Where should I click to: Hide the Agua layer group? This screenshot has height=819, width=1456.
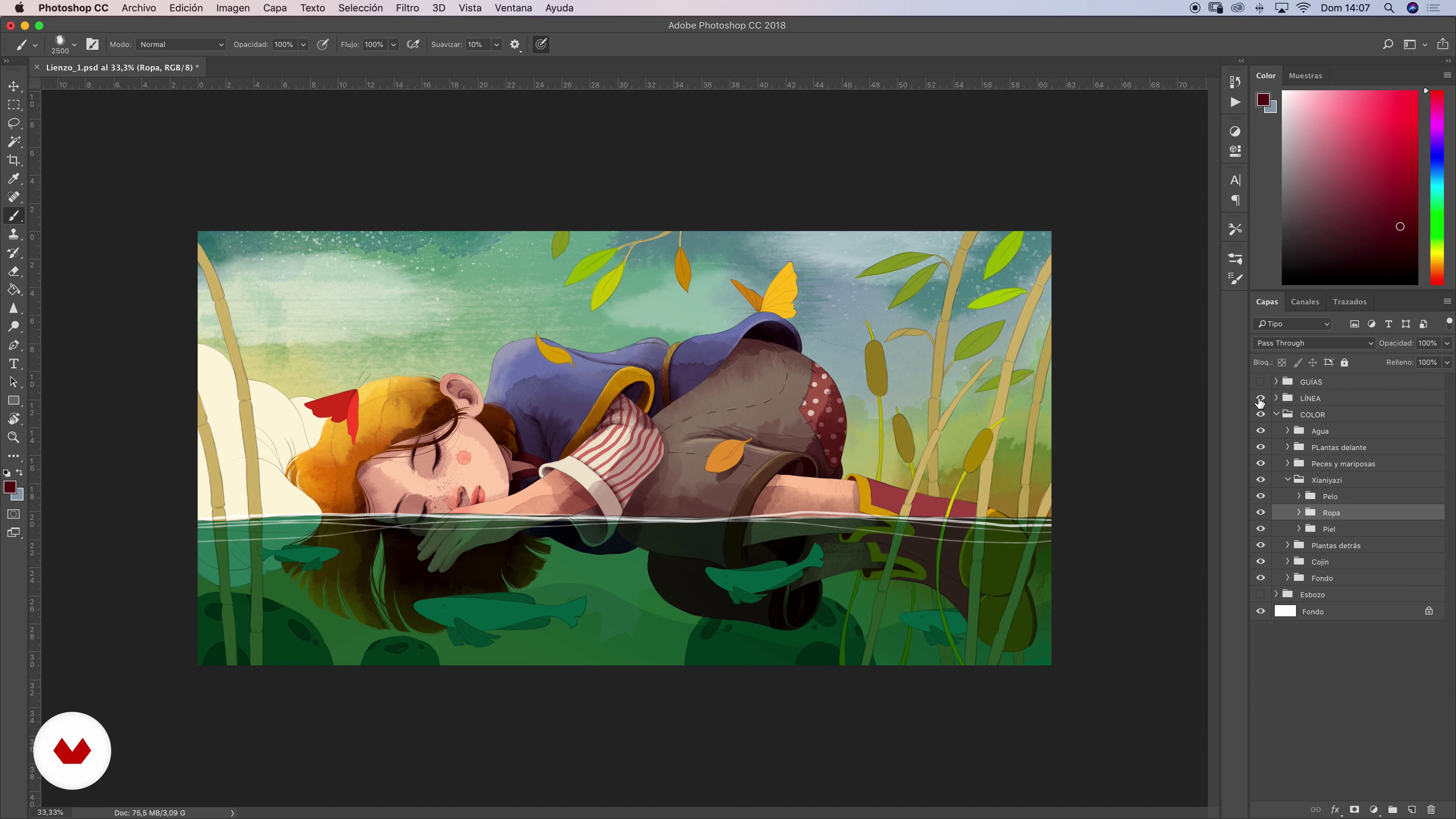click(x=1260, y=431)
